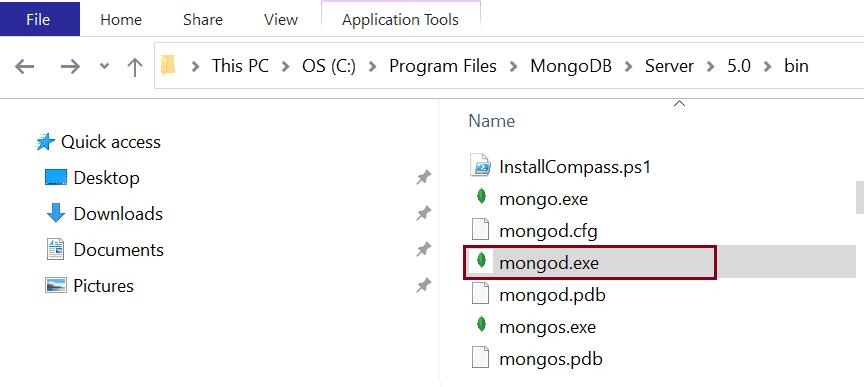Navigate to OS (C:) in breadcrumb

pyautogui.click(x=329, y=66)
